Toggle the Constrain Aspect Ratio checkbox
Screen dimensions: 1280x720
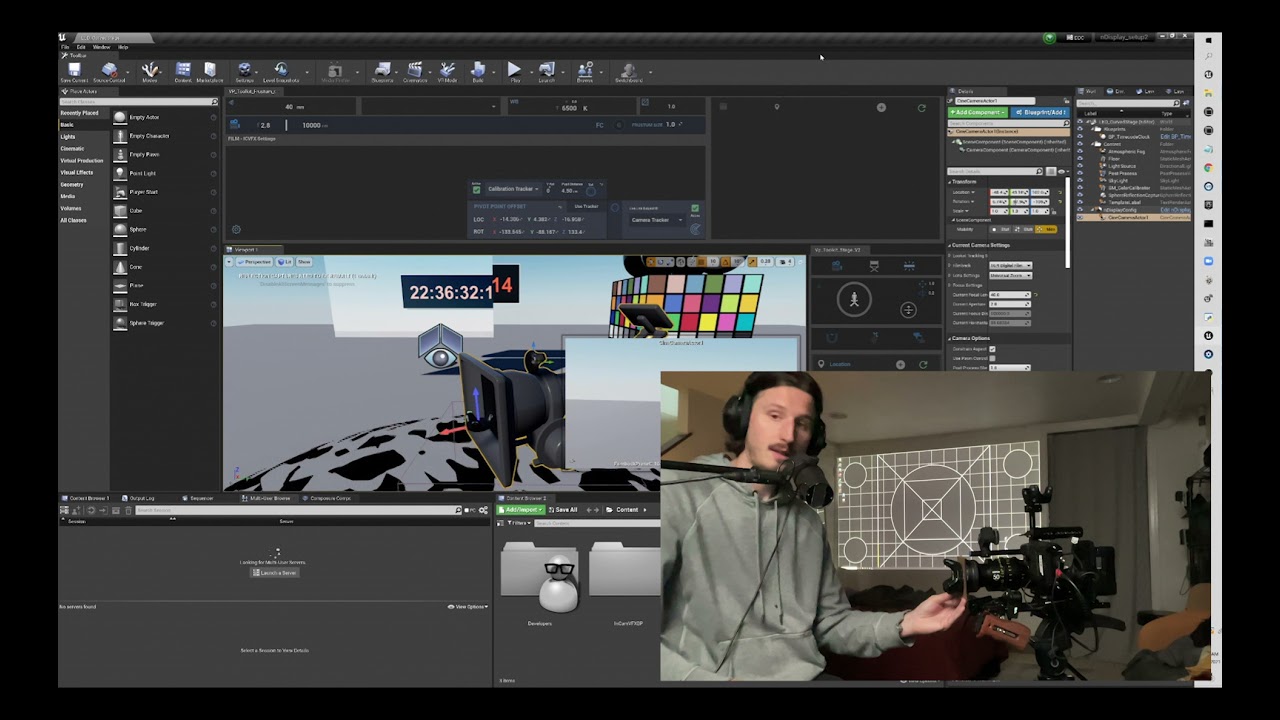click(992, 349)
